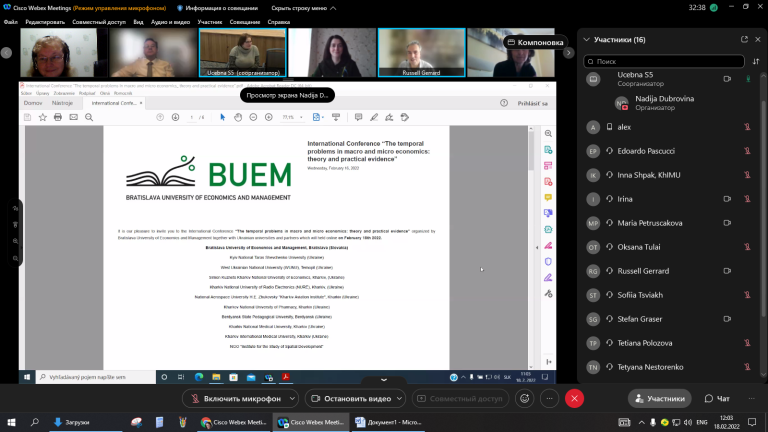Viewport: 768px width, 432px height.
Task: Close the participants panel
Action: (758, 40)
